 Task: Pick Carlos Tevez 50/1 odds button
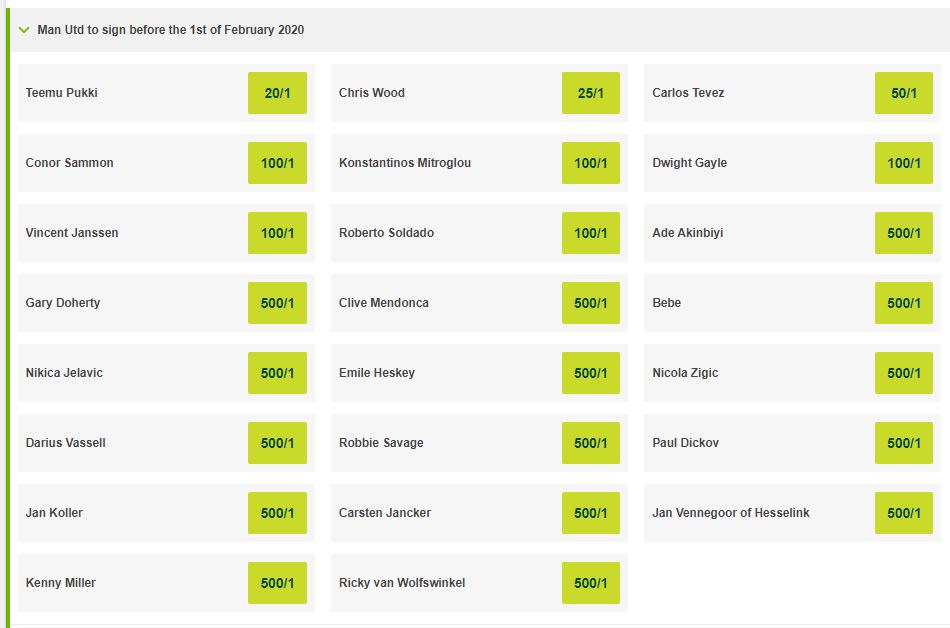(x=903, y=93)
